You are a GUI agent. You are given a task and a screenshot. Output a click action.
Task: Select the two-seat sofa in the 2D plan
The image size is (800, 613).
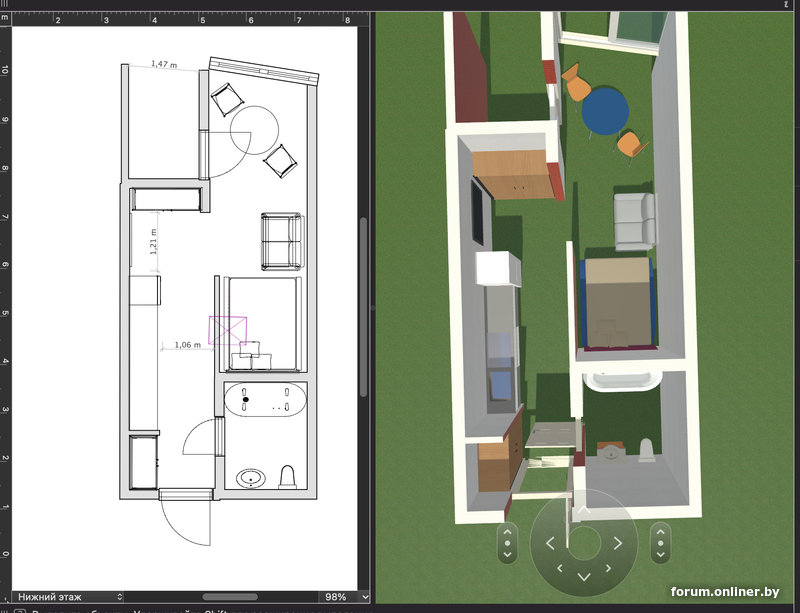tap(282, 241)
